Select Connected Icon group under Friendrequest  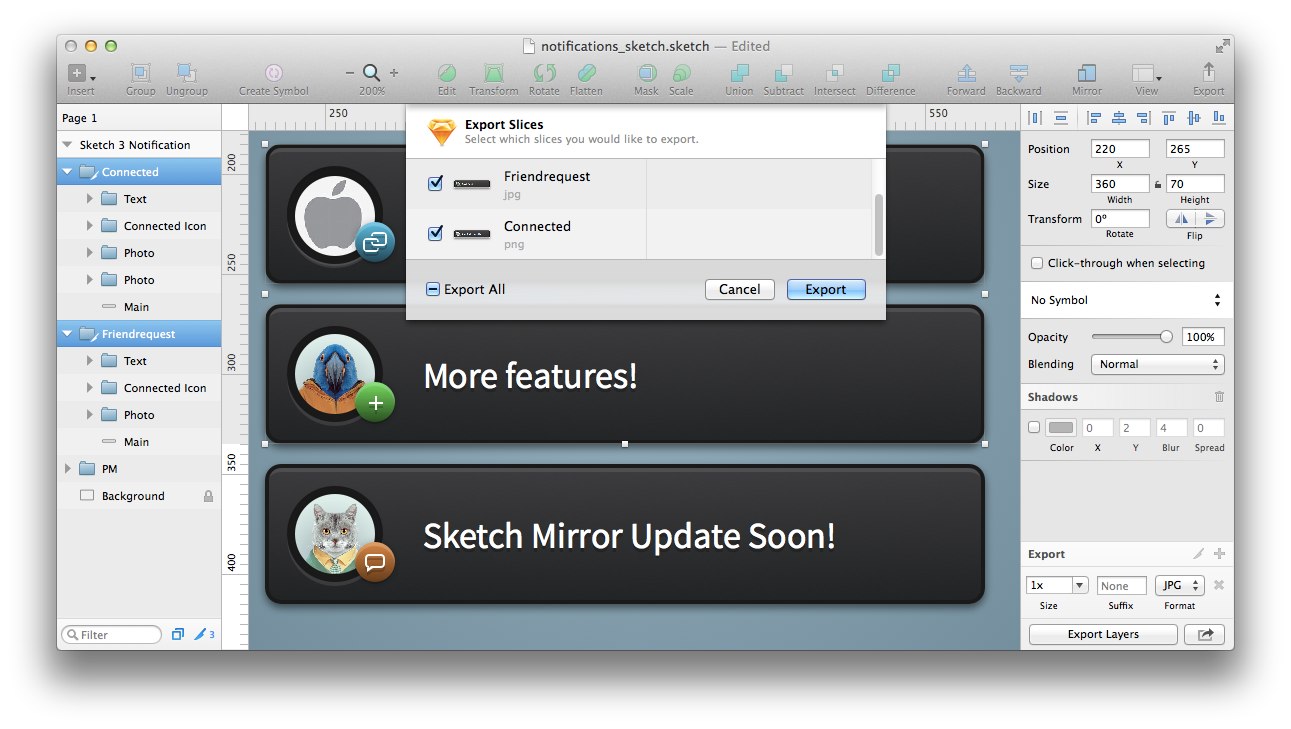point(139,388)
